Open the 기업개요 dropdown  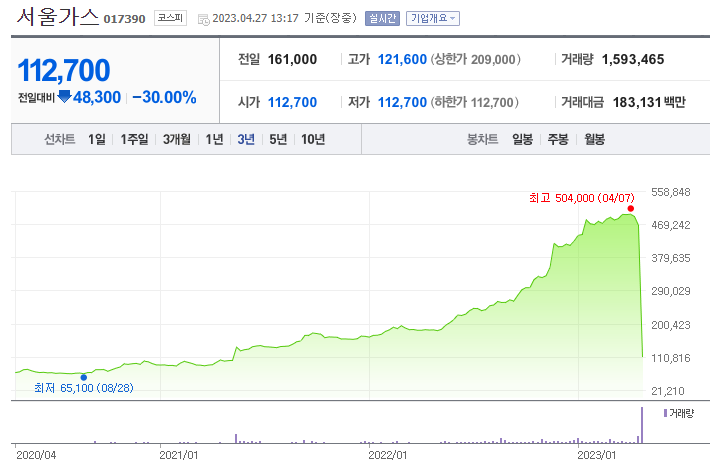point(432,18)
